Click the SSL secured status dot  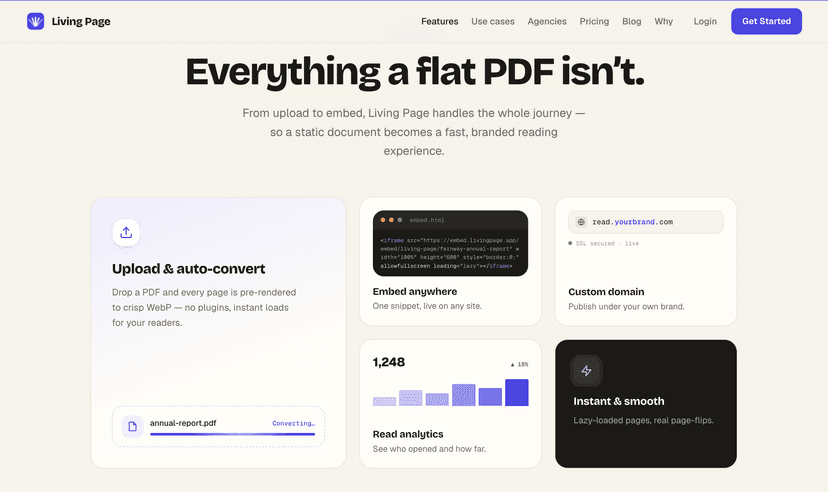point(570,243)
